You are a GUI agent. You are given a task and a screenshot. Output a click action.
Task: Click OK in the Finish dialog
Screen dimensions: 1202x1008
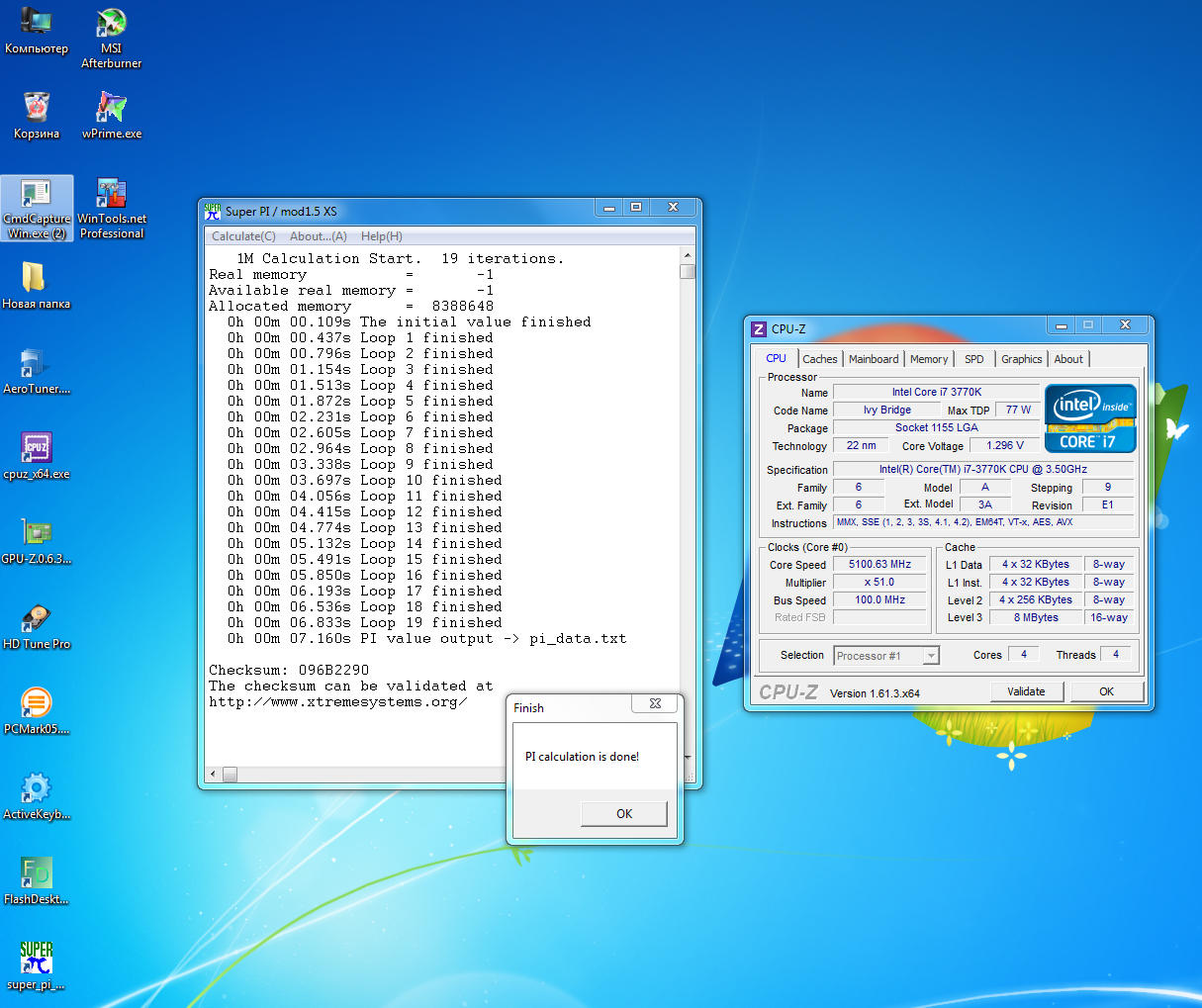[624, 814]
